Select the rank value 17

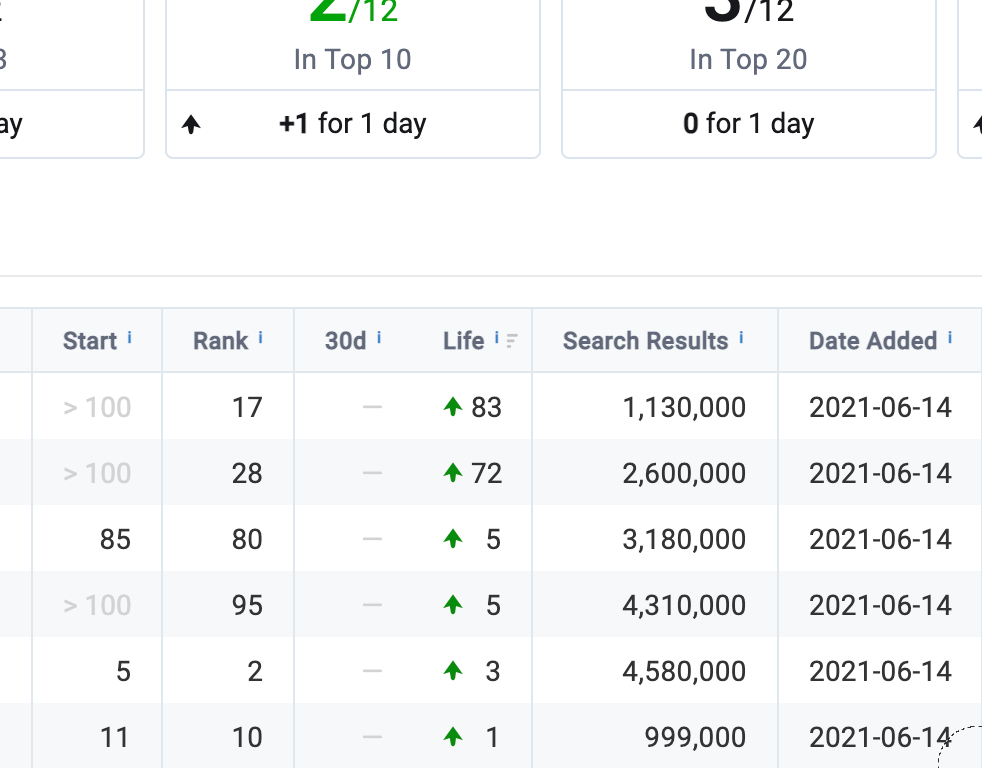[x=247, y=408]
